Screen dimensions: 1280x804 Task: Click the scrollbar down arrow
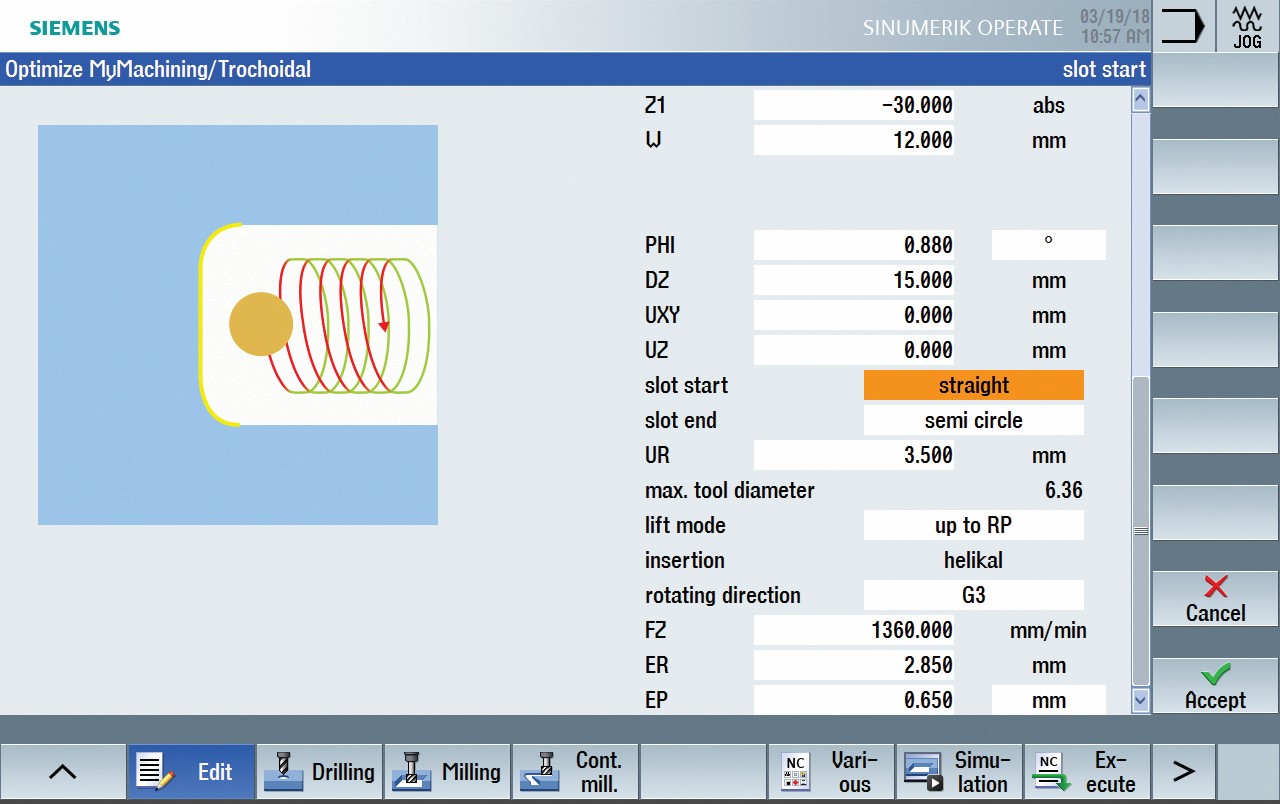click(1140, 701)
